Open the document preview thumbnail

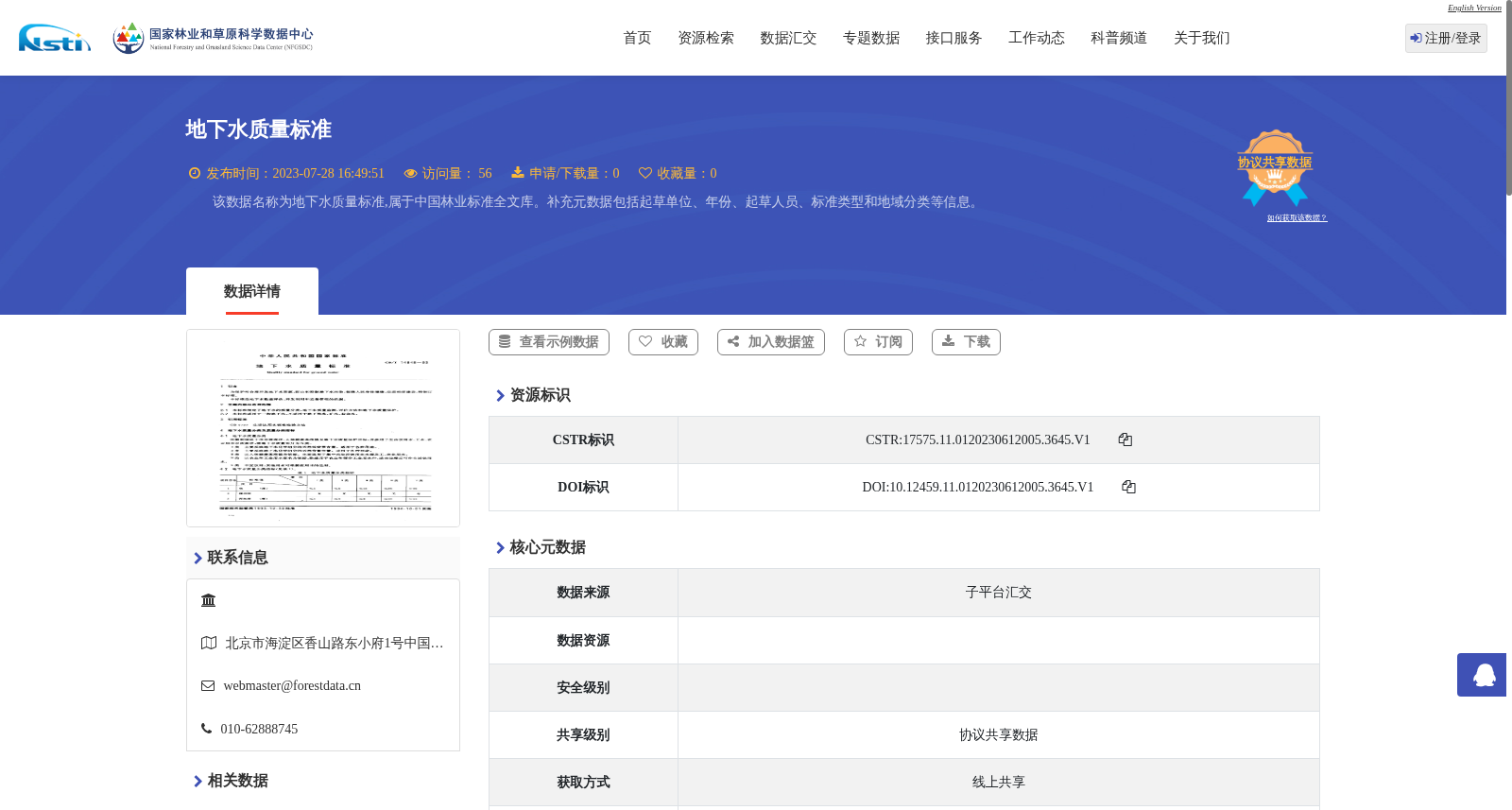[x=323, y=428]
